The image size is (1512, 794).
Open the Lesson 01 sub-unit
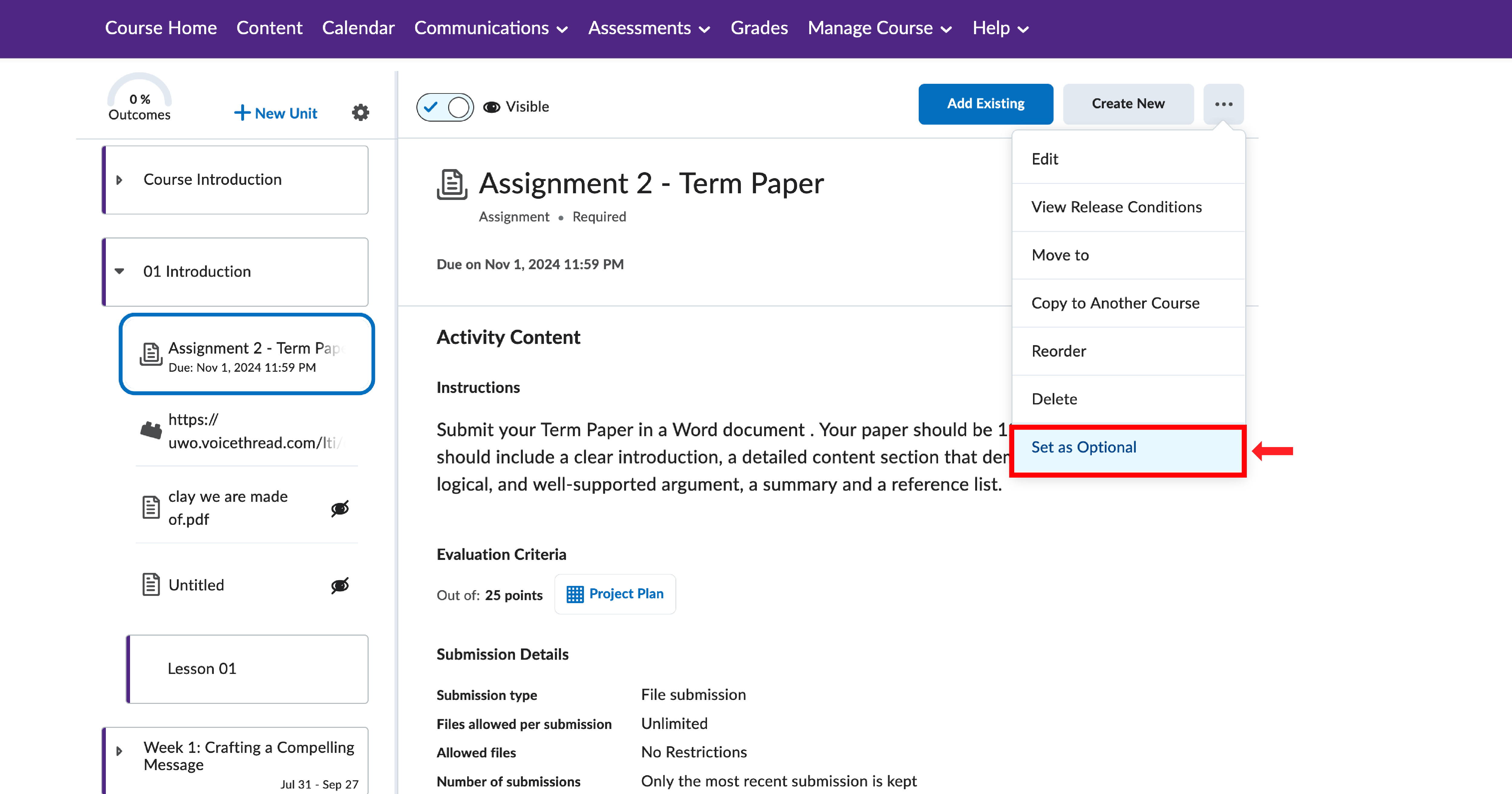(x=202, y=668)
